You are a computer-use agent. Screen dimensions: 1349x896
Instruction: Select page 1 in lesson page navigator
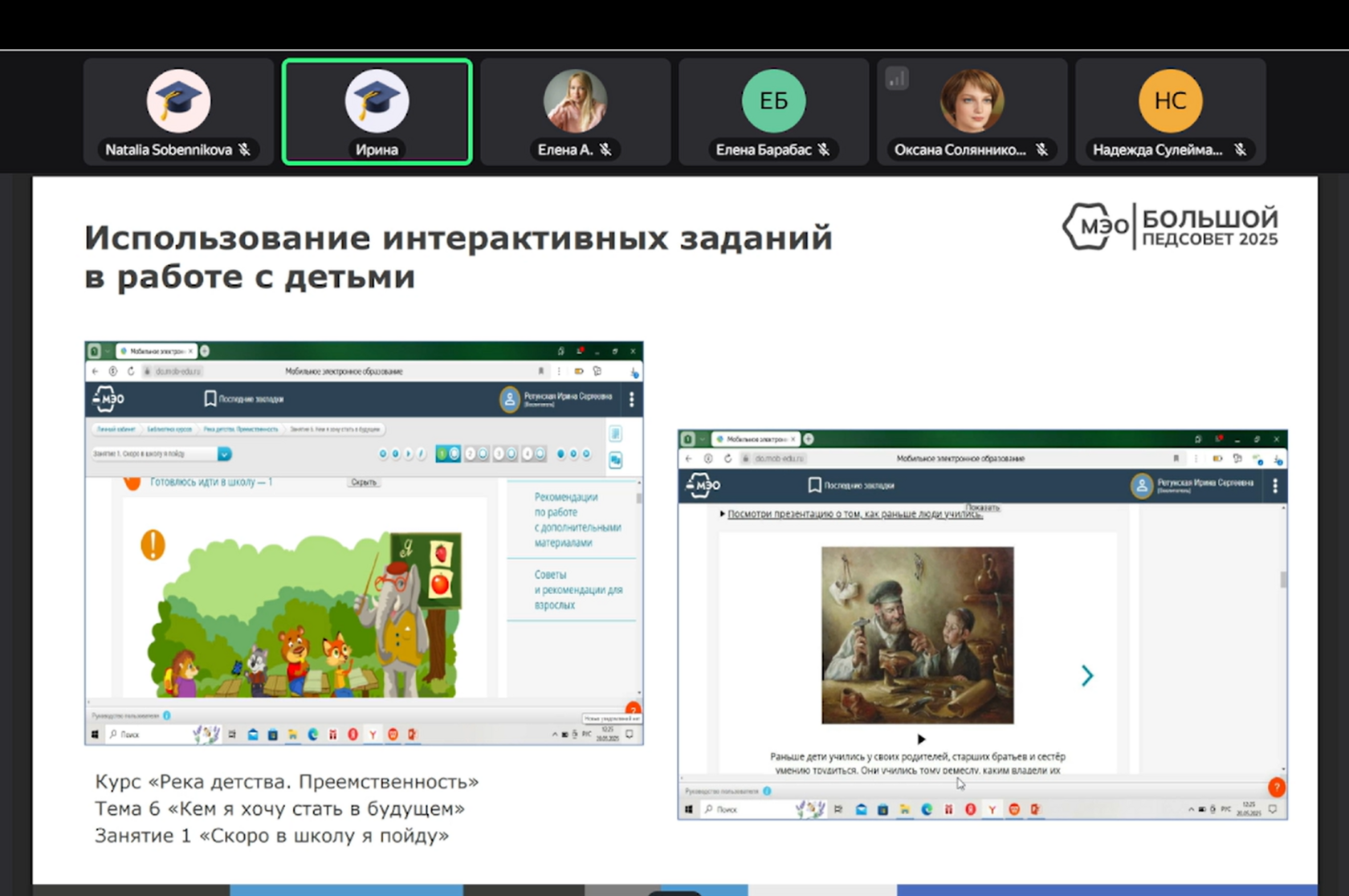[447, 454]
